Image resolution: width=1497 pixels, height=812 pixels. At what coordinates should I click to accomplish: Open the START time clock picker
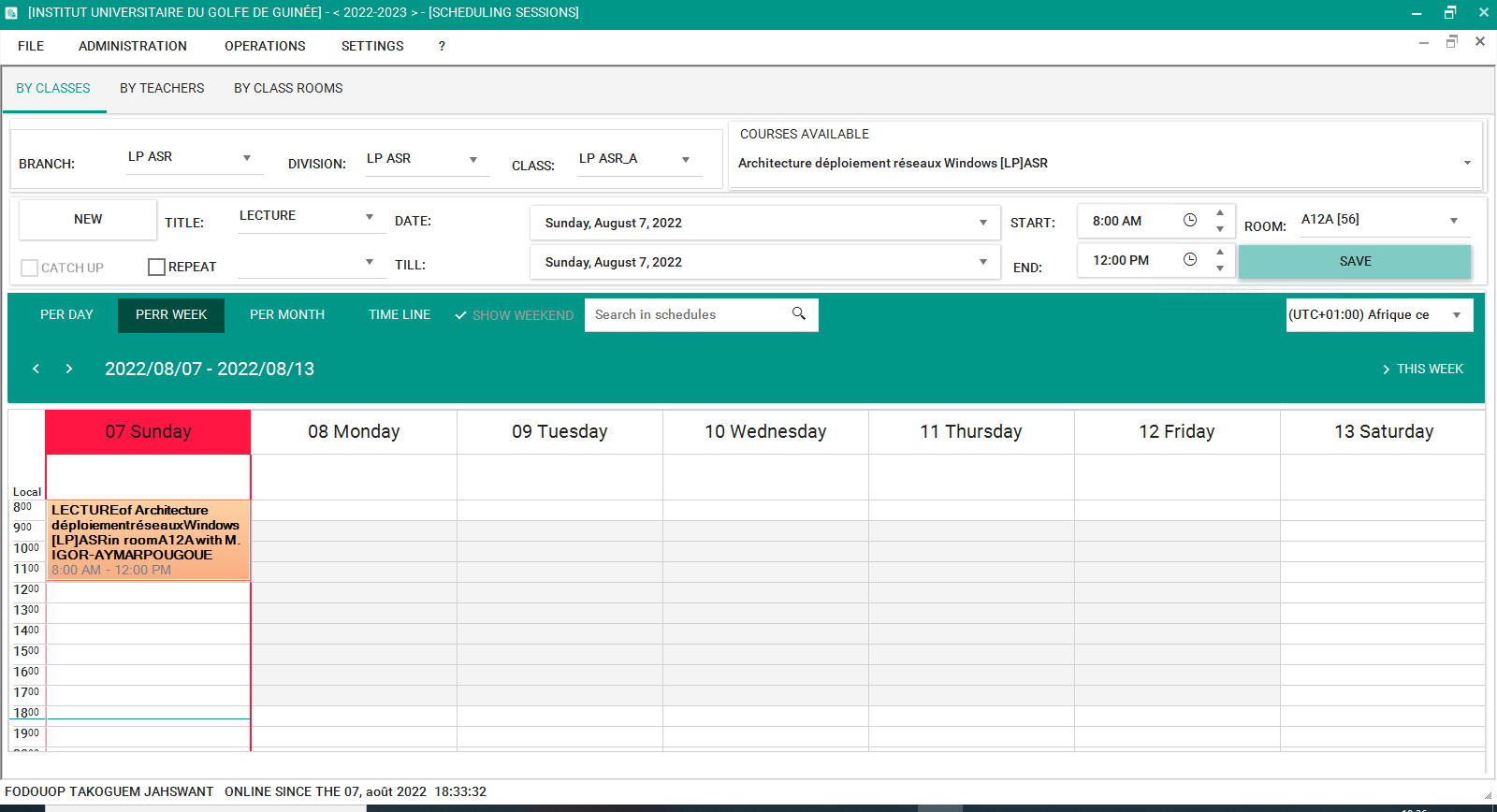1190,221
